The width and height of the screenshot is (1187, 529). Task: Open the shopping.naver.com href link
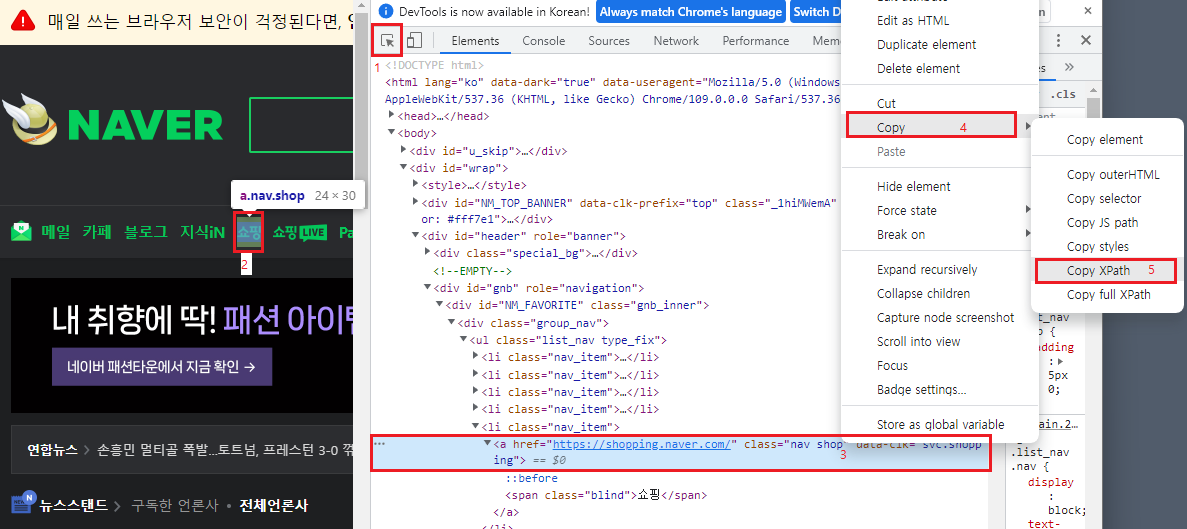642,444
